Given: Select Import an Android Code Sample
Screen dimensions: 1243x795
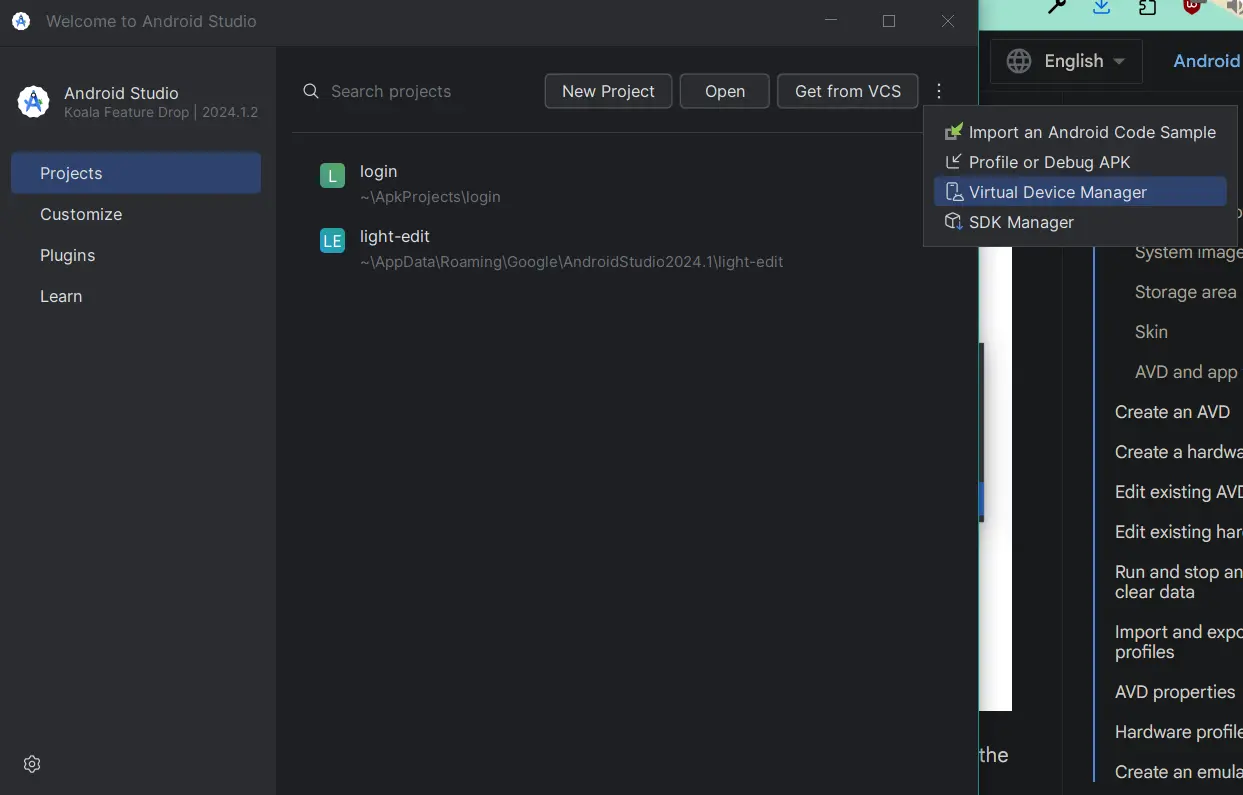Looking at the screenshot, I should tap(1091, 132).
